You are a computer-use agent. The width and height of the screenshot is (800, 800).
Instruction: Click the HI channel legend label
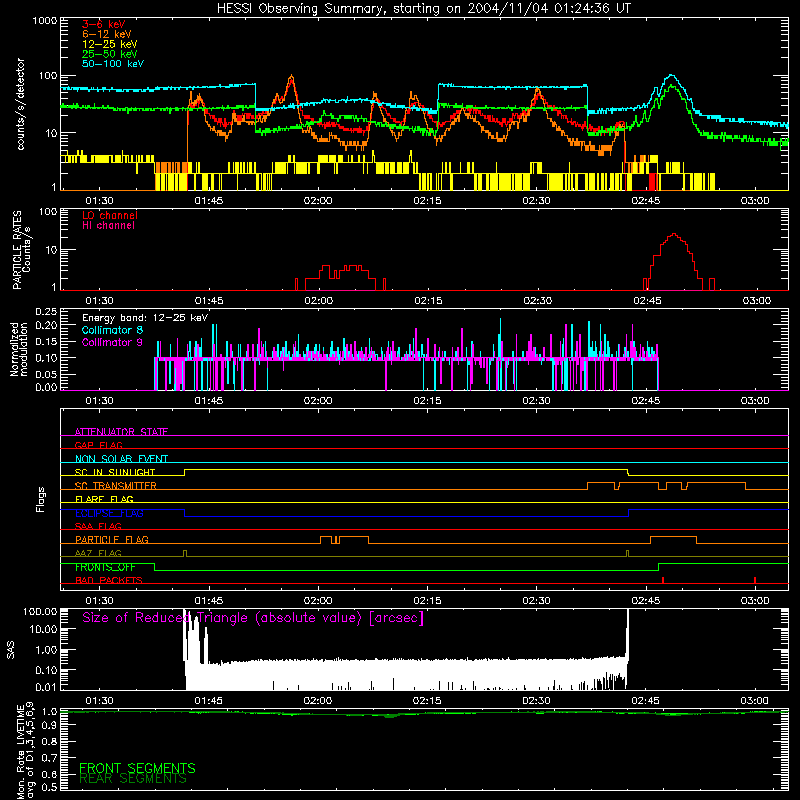pyautogui.click(x=108, y=226)
